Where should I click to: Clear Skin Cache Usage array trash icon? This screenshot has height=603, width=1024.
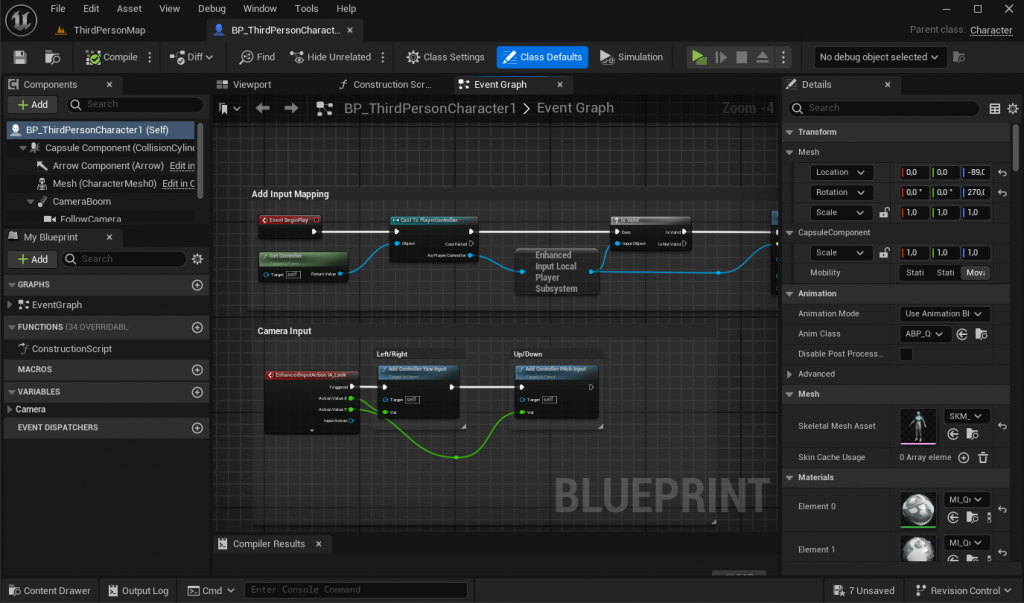(x=983, y=457)
